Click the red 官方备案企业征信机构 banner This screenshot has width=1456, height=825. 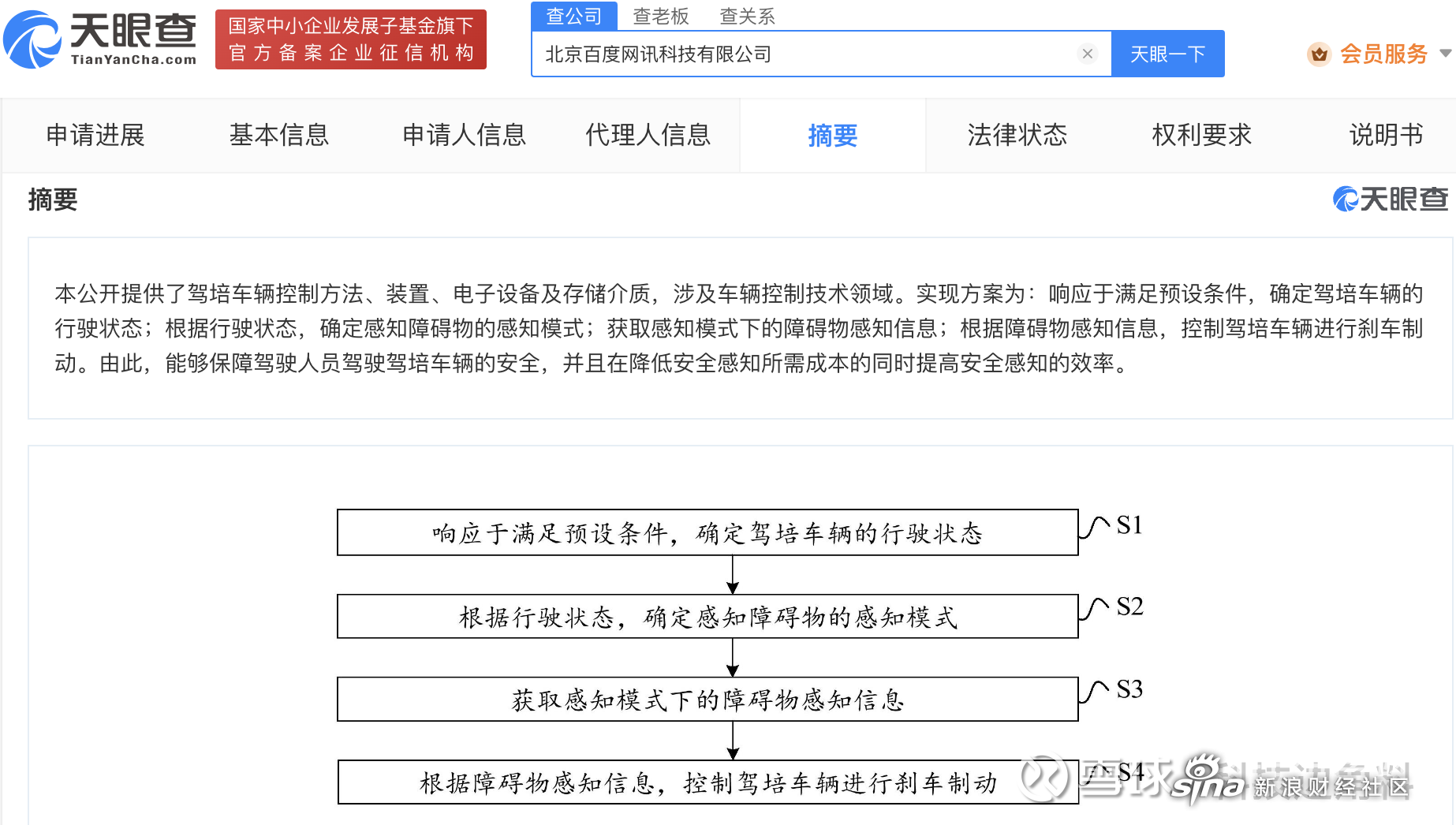351,39
